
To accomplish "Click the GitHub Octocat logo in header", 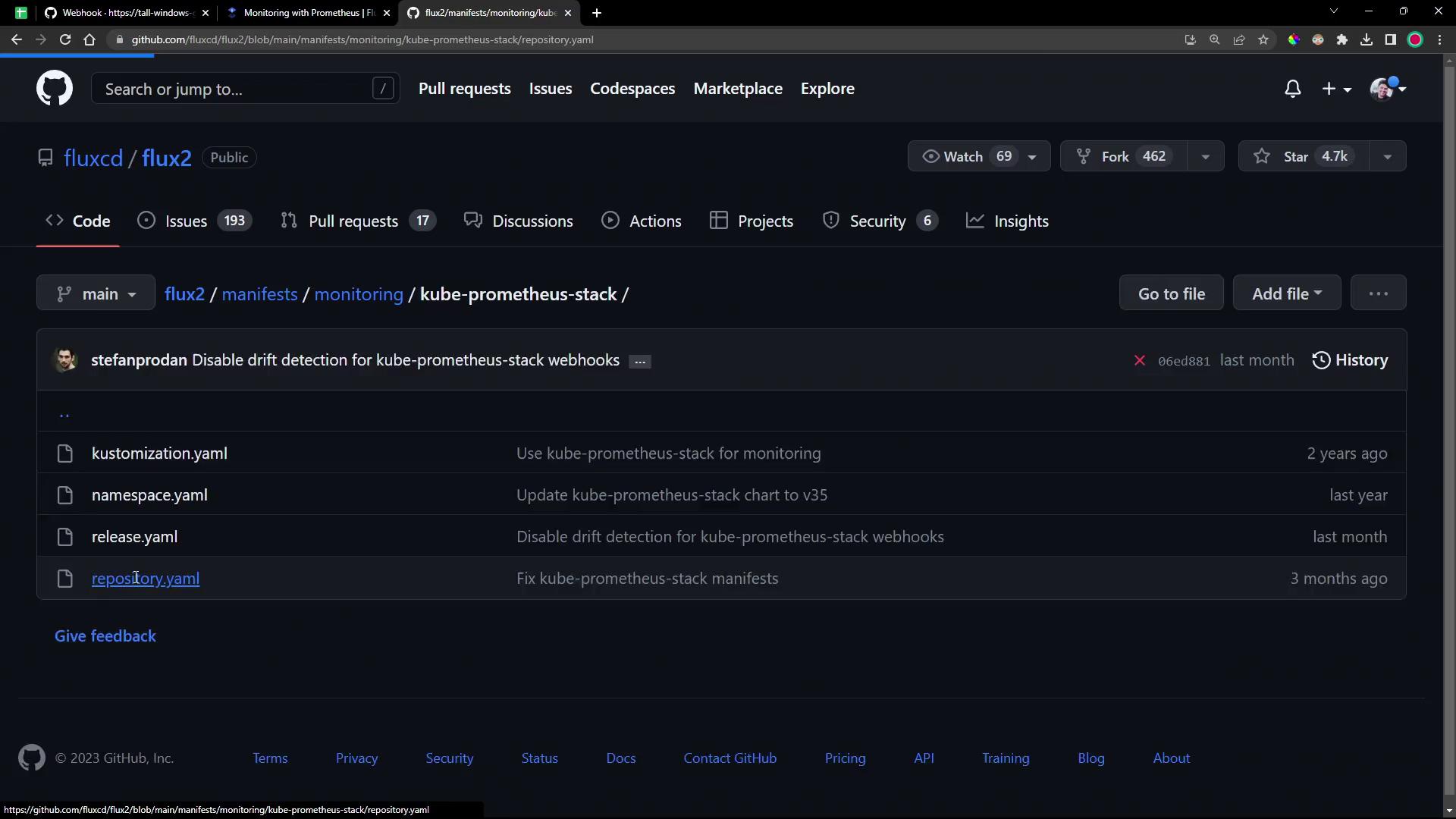I will (54, 89).
